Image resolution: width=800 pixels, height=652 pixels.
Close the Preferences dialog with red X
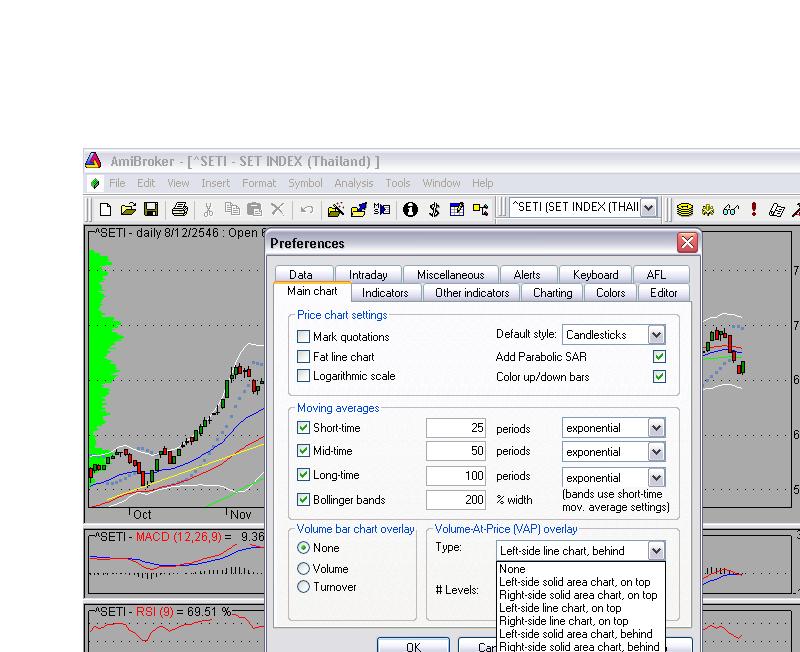pyautogui.click(x=687, y=242)
